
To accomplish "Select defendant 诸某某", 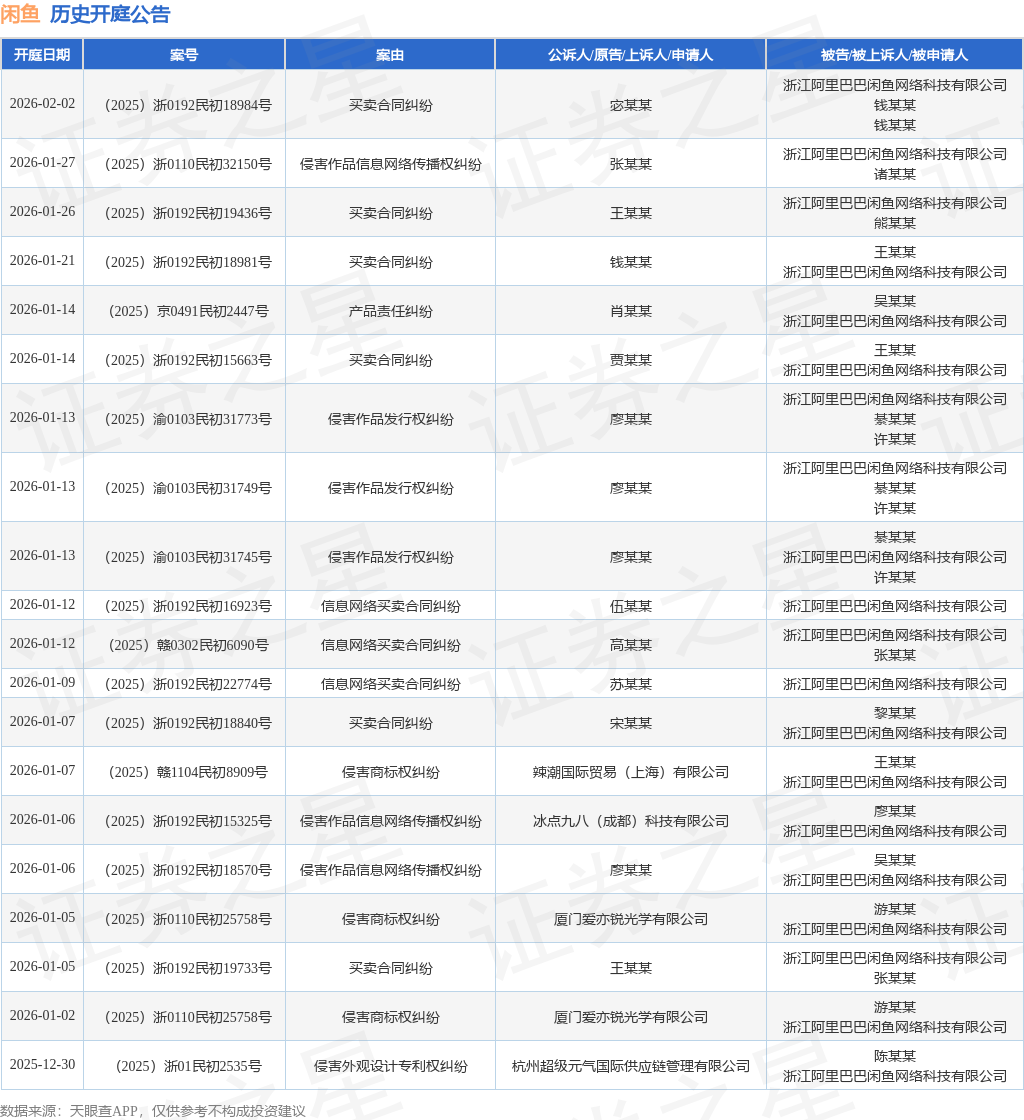I will (894, 174).
